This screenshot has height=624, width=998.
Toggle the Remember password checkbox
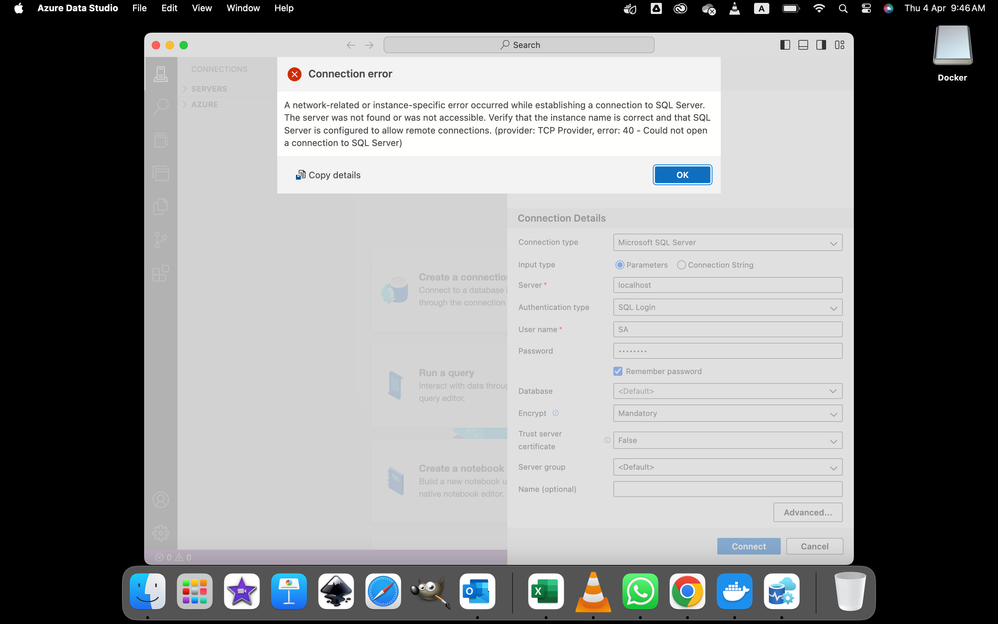click(x=617, y=371)
